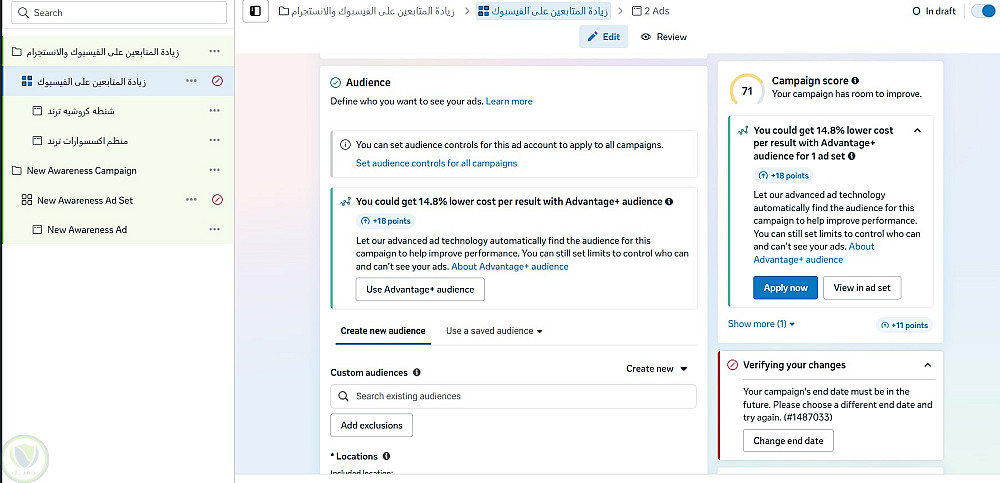
Task: Toggle the campaign draft on/off switch
Action: point(983,11)
